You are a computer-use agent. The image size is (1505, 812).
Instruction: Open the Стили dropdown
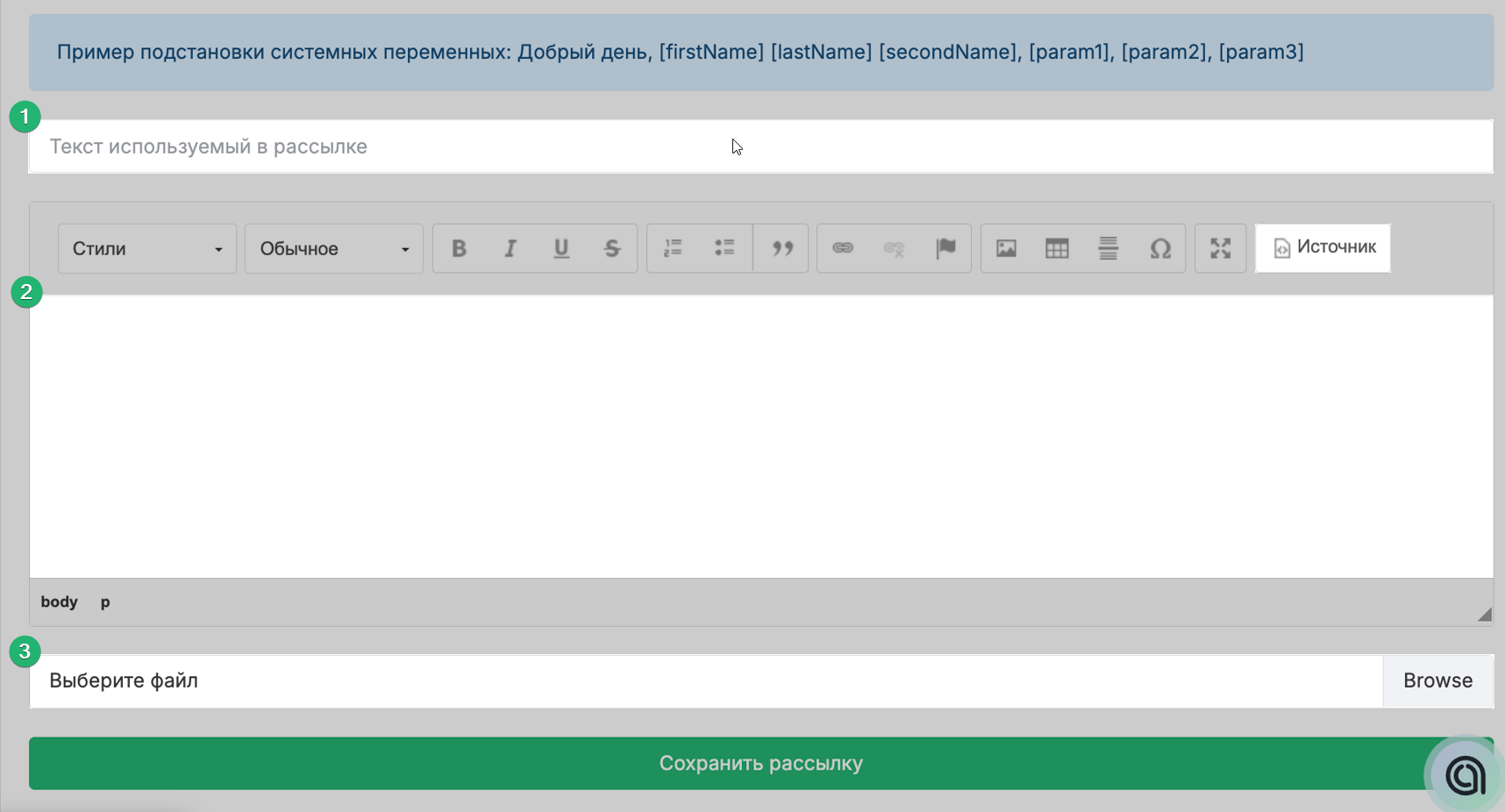click(x=147, y=249)
